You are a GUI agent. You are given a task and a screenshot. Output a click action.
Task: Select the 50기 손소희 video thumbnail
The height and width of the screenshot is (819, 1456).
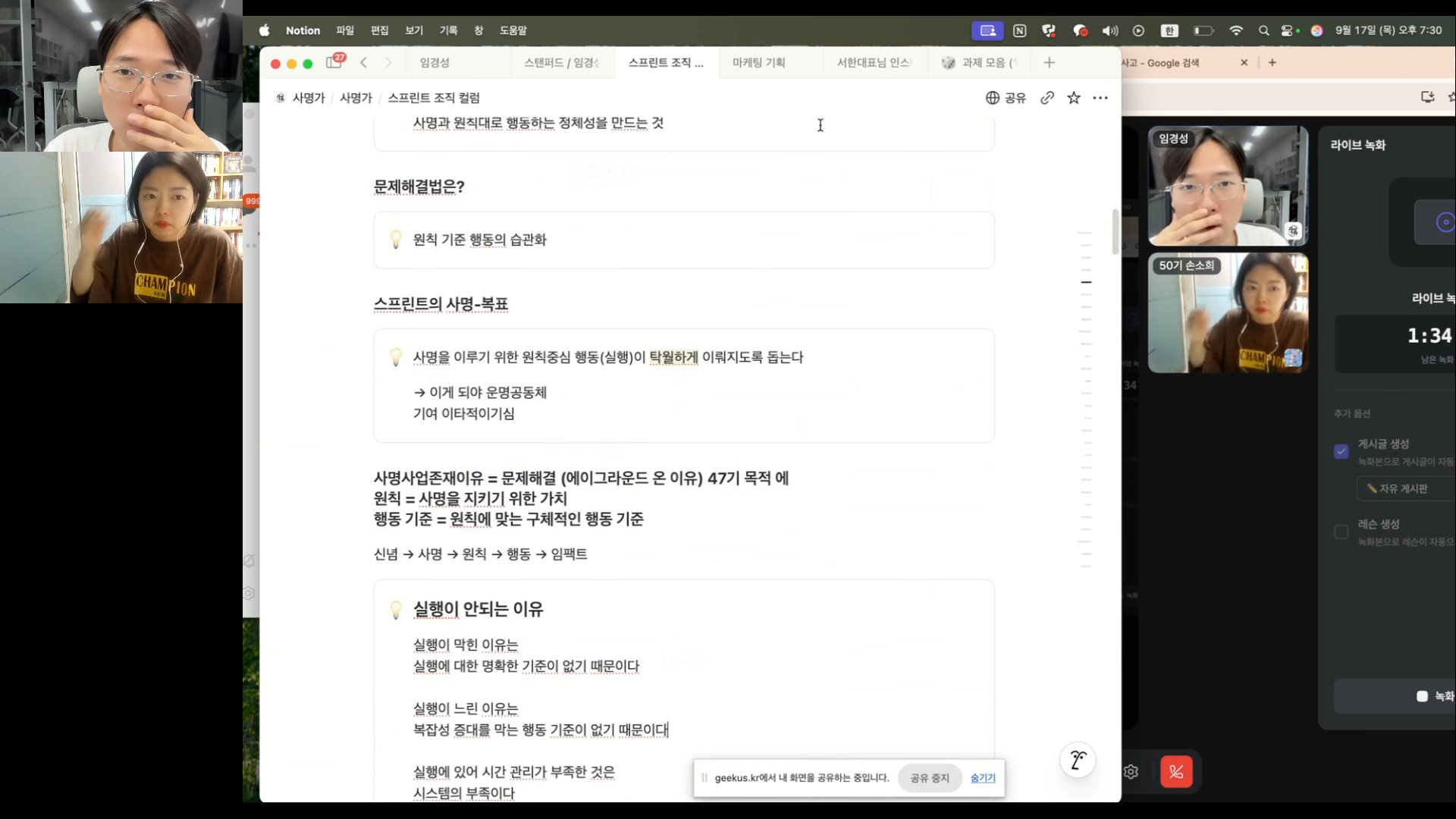1228,313
